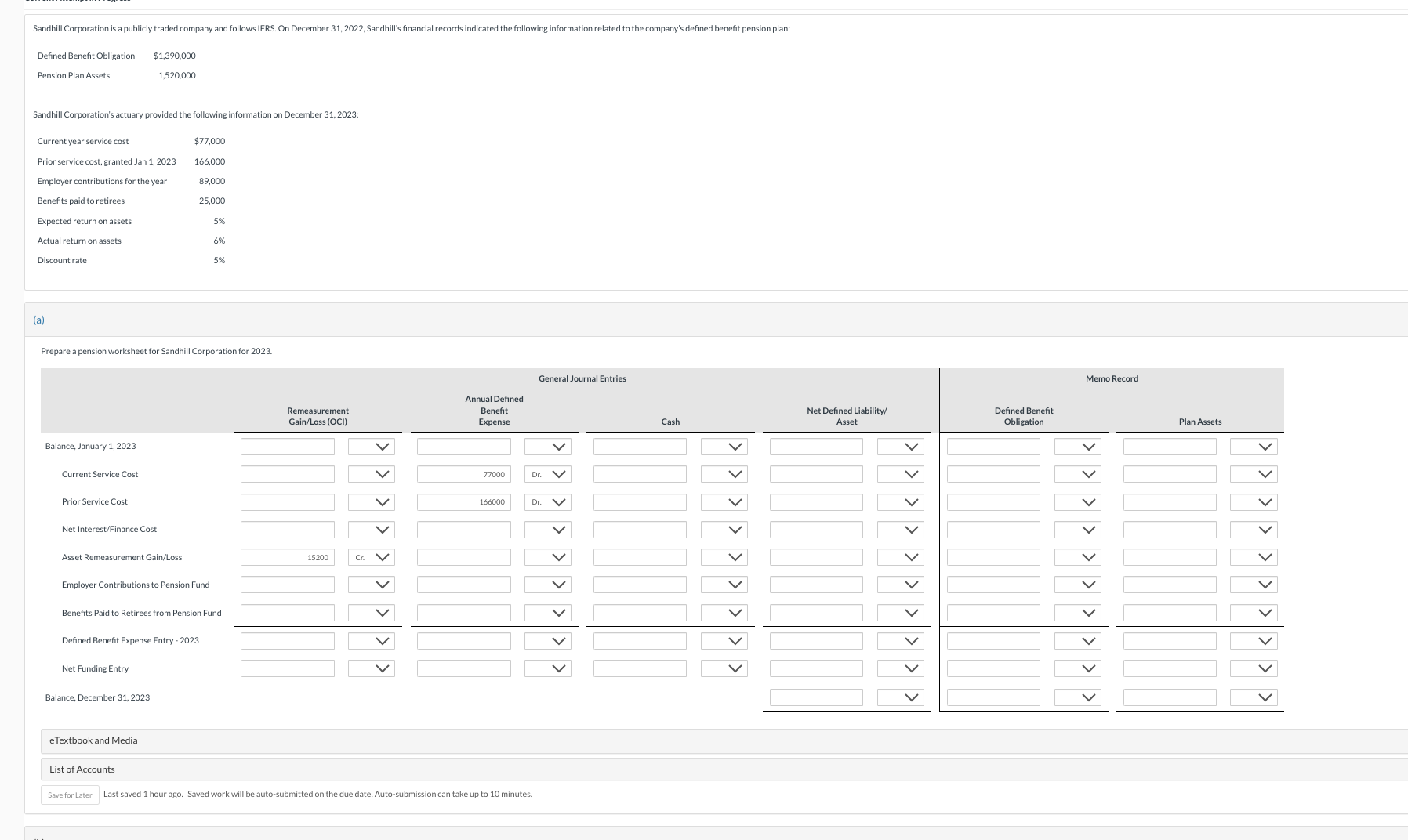Viewport: 1408px width, 840px height.
Task: Open Defined Benefit Expense Entry Net Defined Liability/Asset dropdown
Action: (x=901, y=641)
